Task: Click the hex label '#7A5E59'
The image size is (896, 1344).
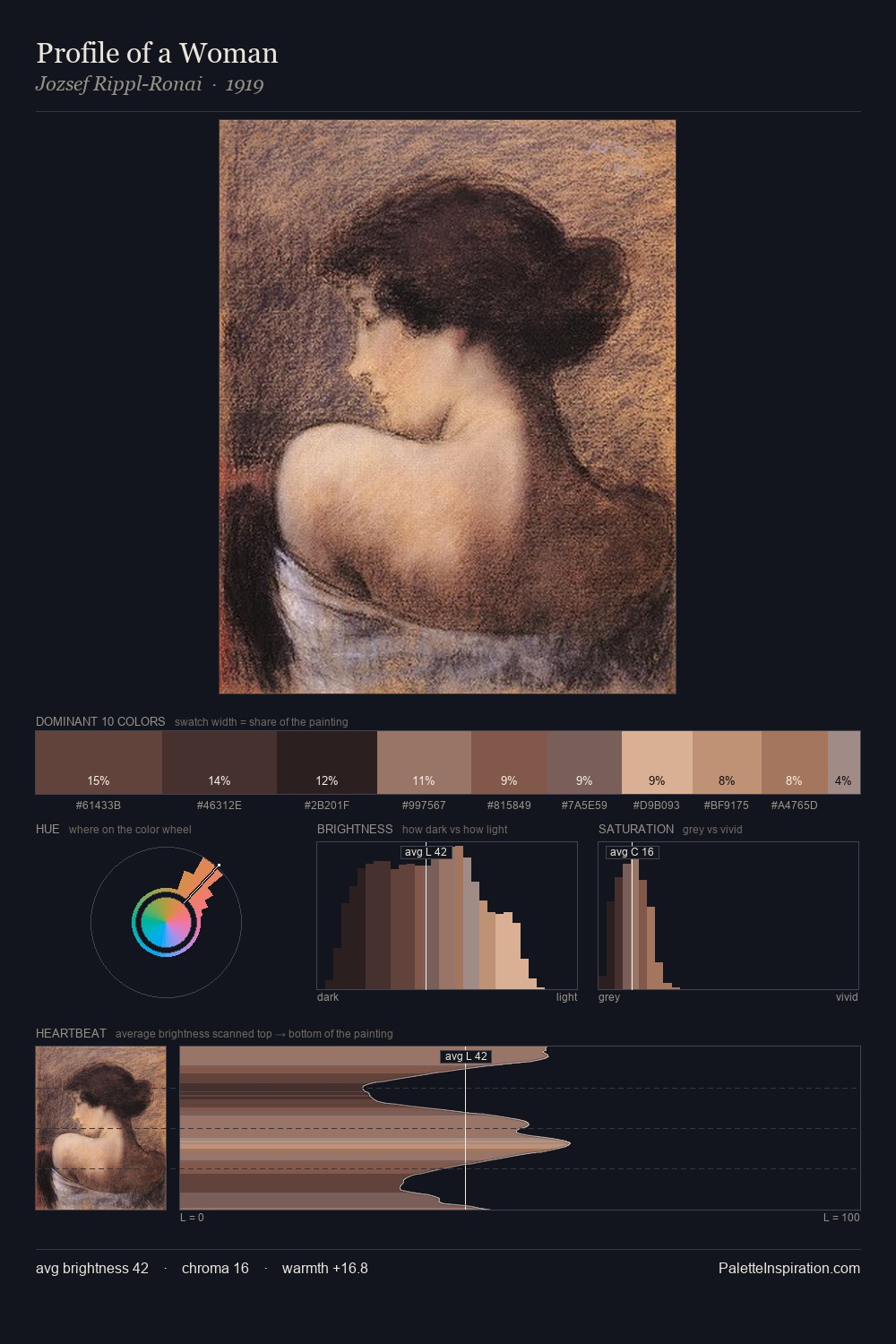Action: (x=584, y=805)
